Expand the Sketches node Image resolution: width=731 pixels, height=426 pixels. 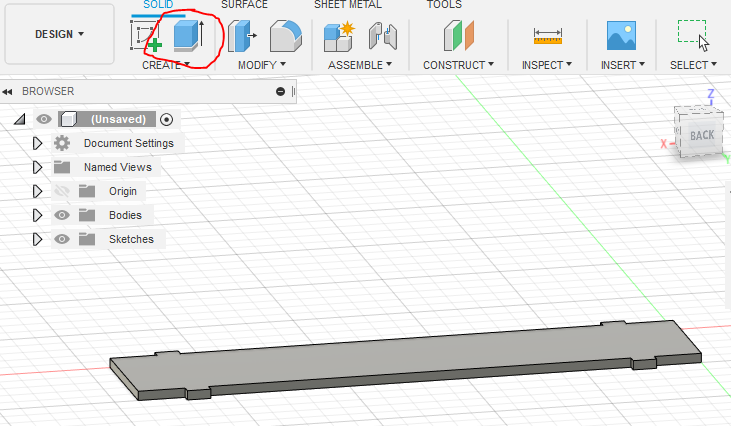coord(37,239)
